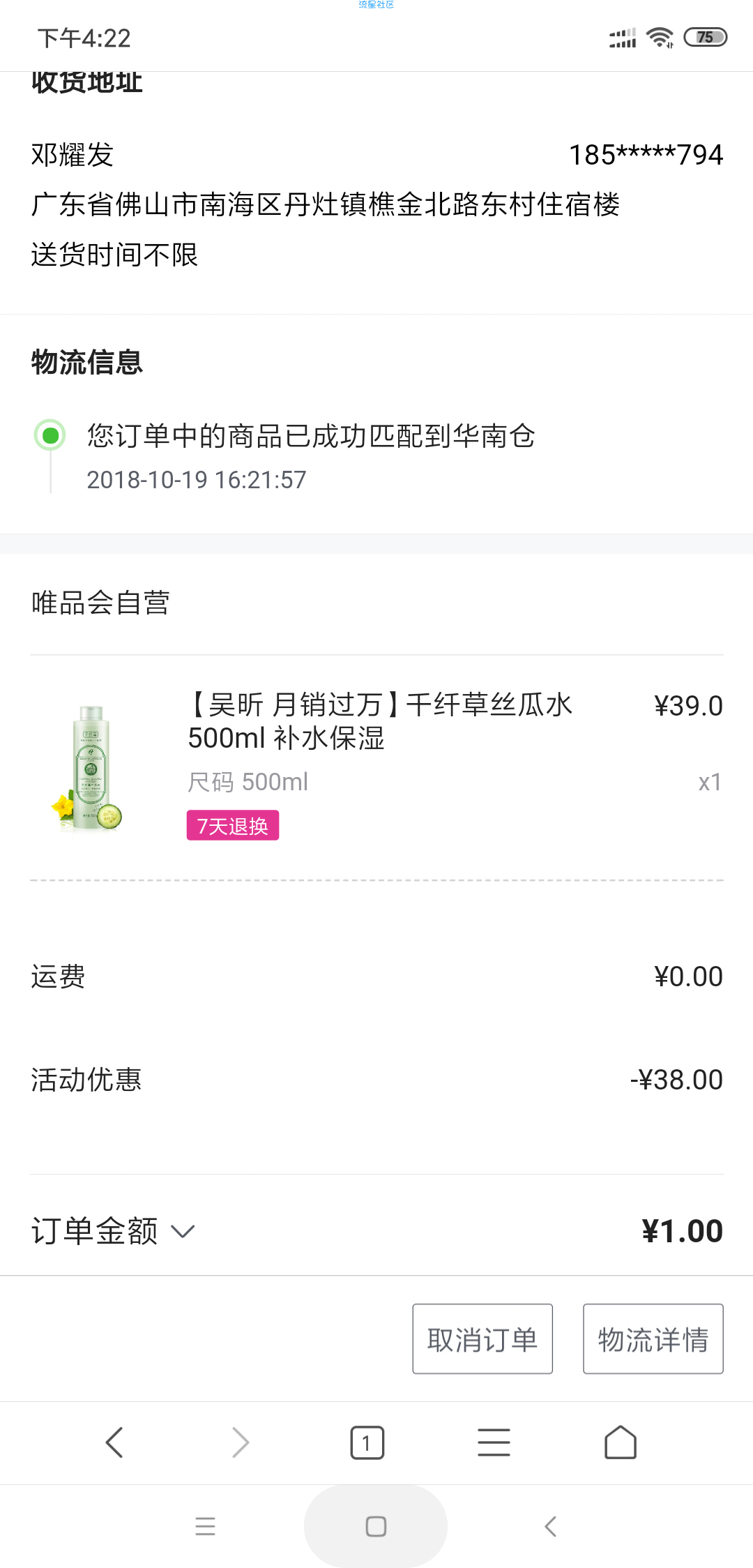The width and height of the screenshot is (753, 1568).
Task: Open 物流详情 logistics details
Action: pos(653,1339)
